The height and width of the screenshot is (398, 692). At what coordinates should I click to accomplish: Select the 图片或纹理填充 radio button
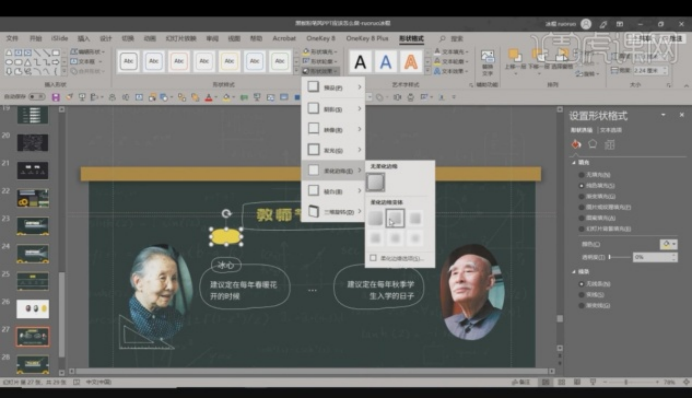(x=581, y=207)
